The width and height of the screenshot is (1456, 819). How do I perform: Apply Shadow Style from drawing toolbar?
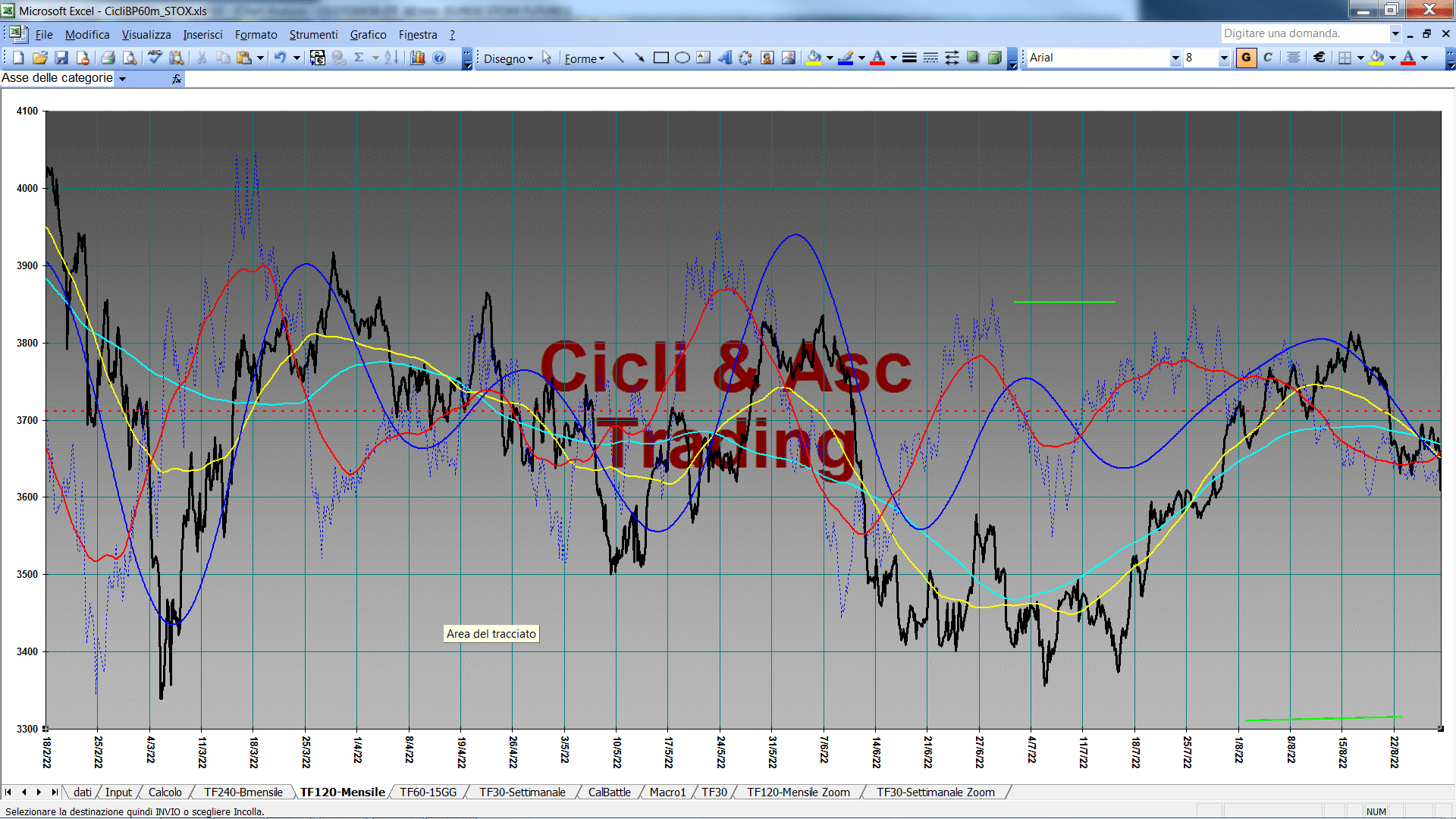(973, 58)
